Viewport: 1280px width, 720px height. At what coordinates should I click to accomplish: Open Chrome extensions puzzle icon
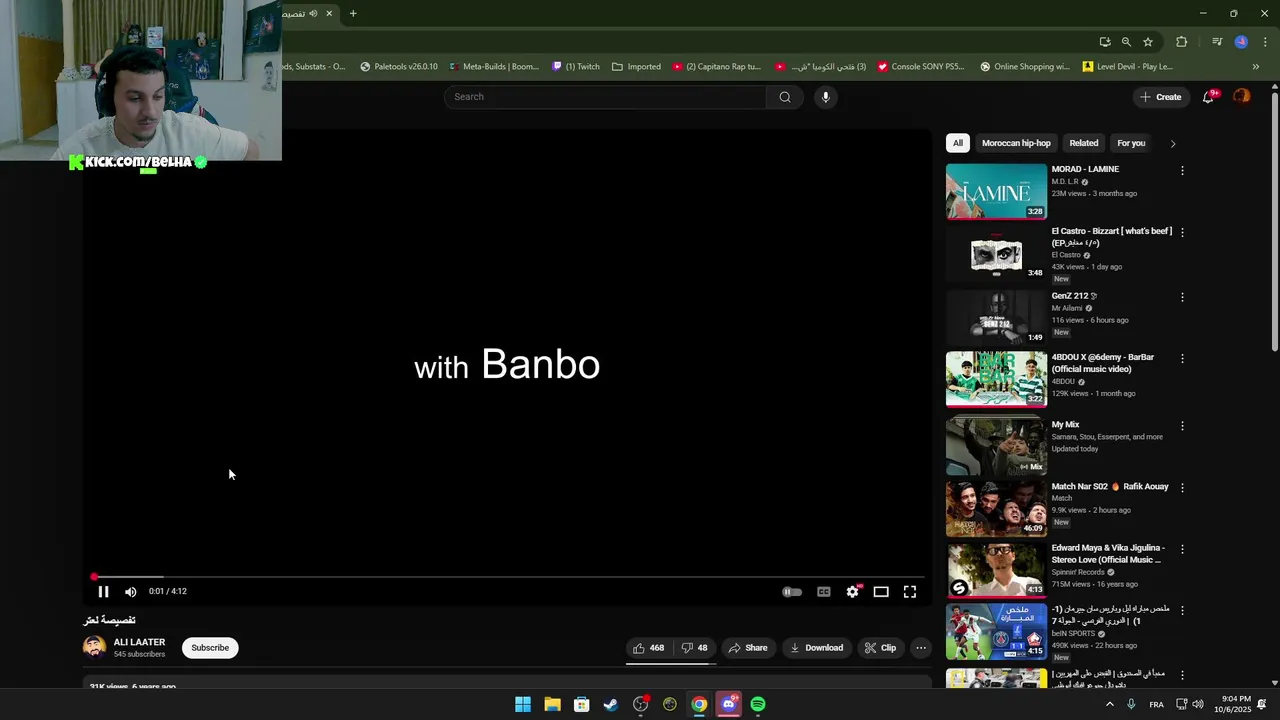coord(1182,42)
